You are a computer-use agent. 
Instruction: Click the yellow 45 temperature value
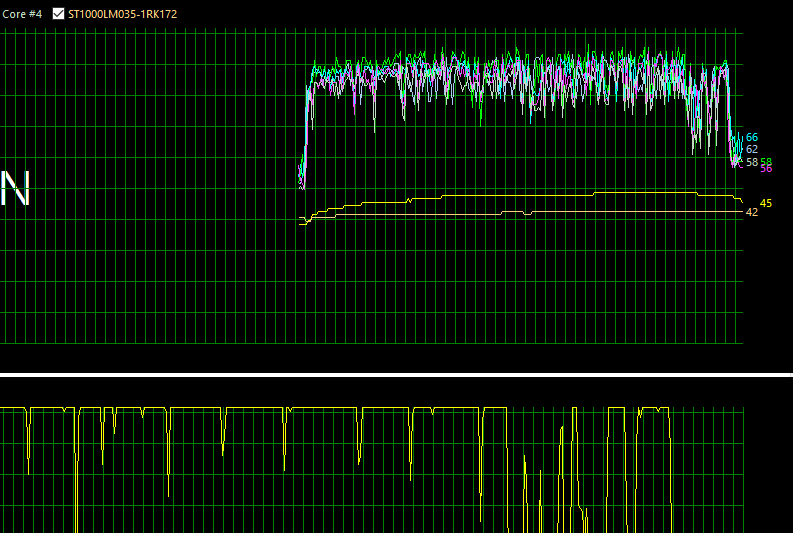click(766, 203)
